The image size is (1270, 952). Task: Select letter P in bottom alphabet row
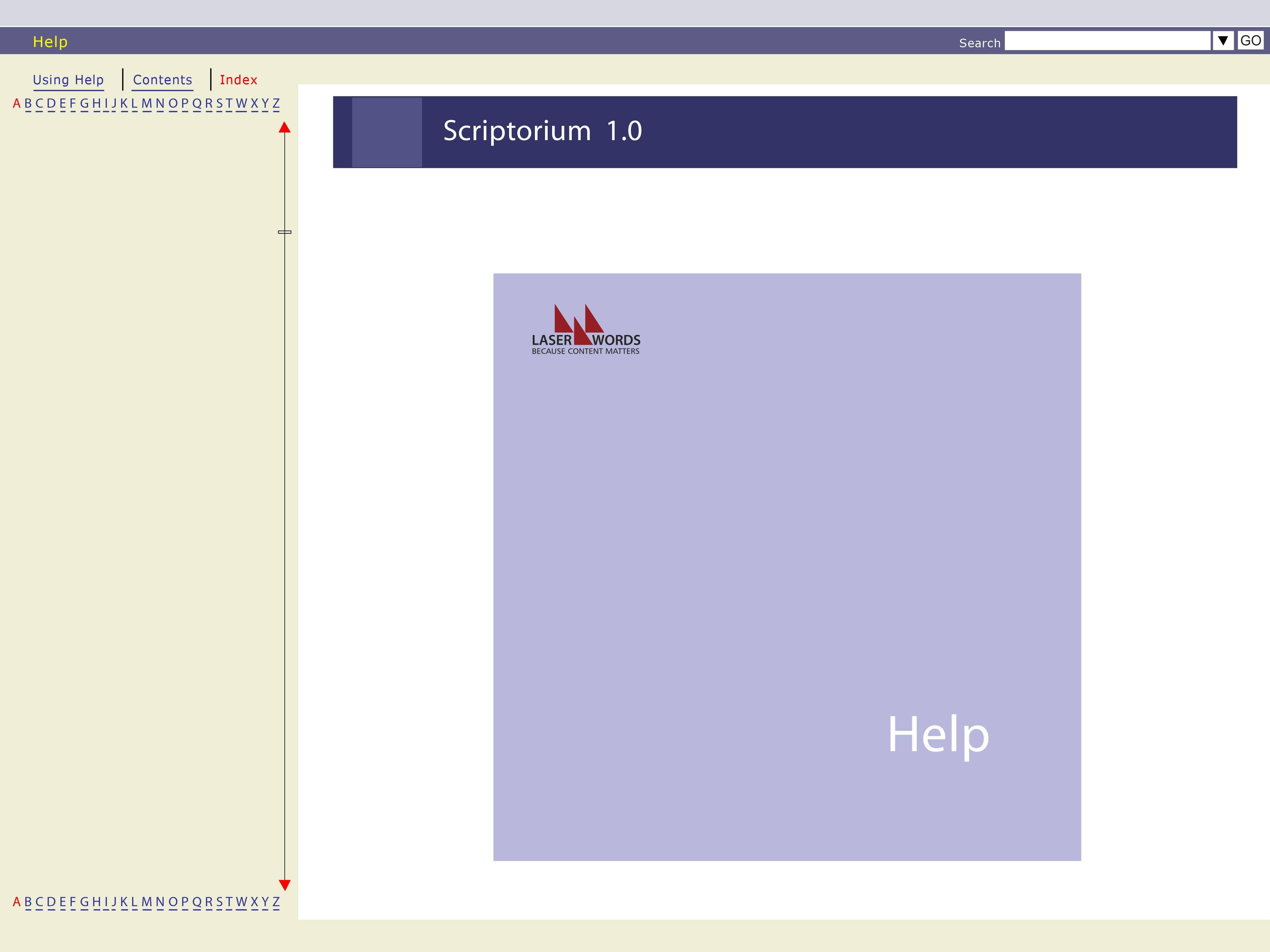click(x=185, y=901)
